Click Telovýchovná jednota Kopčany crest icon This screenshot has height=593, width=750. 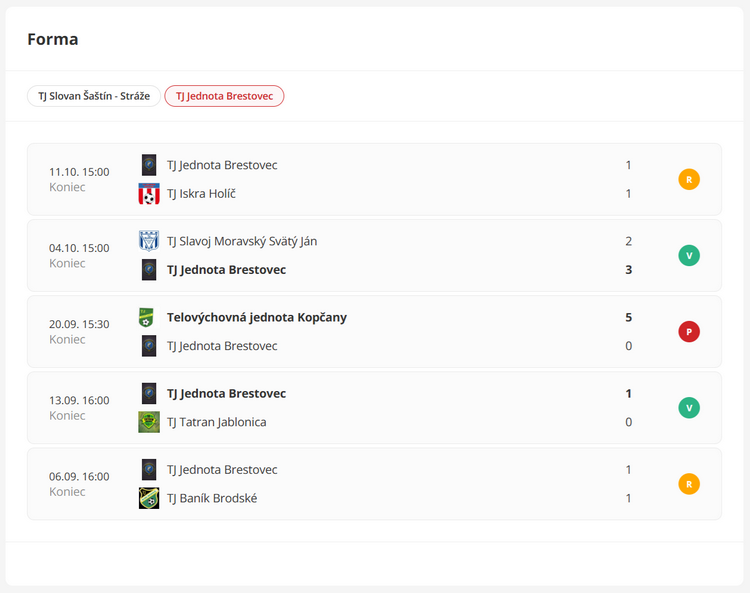[x=146, y=317]
